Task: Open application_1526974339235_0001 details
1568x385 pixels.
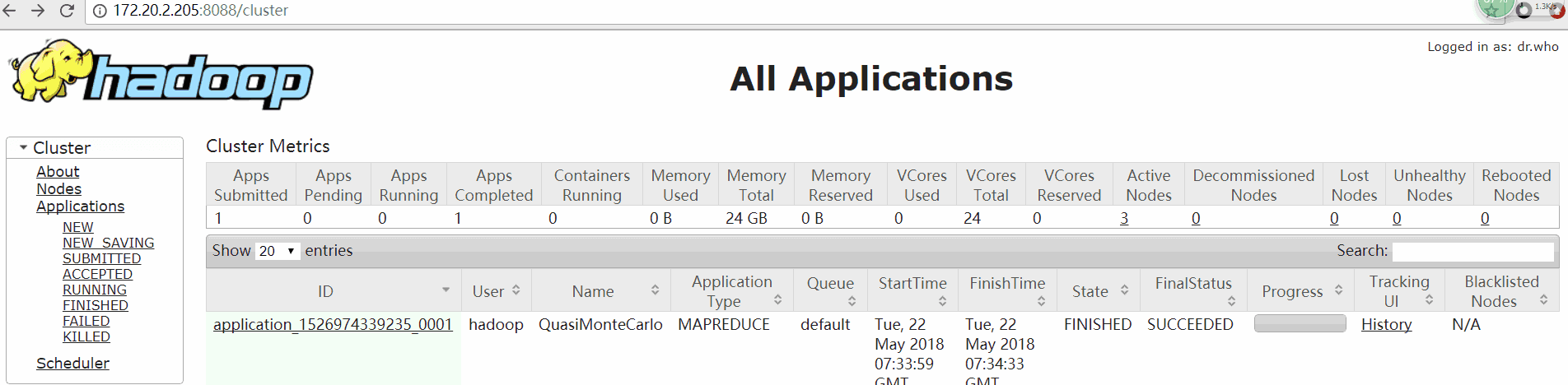Action: click(333, 325)
